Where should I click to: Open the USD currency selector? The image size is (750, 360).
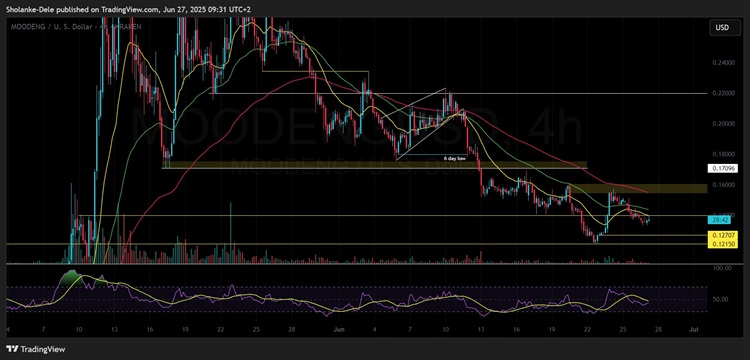pyautogui.click(x=722, y=28)
